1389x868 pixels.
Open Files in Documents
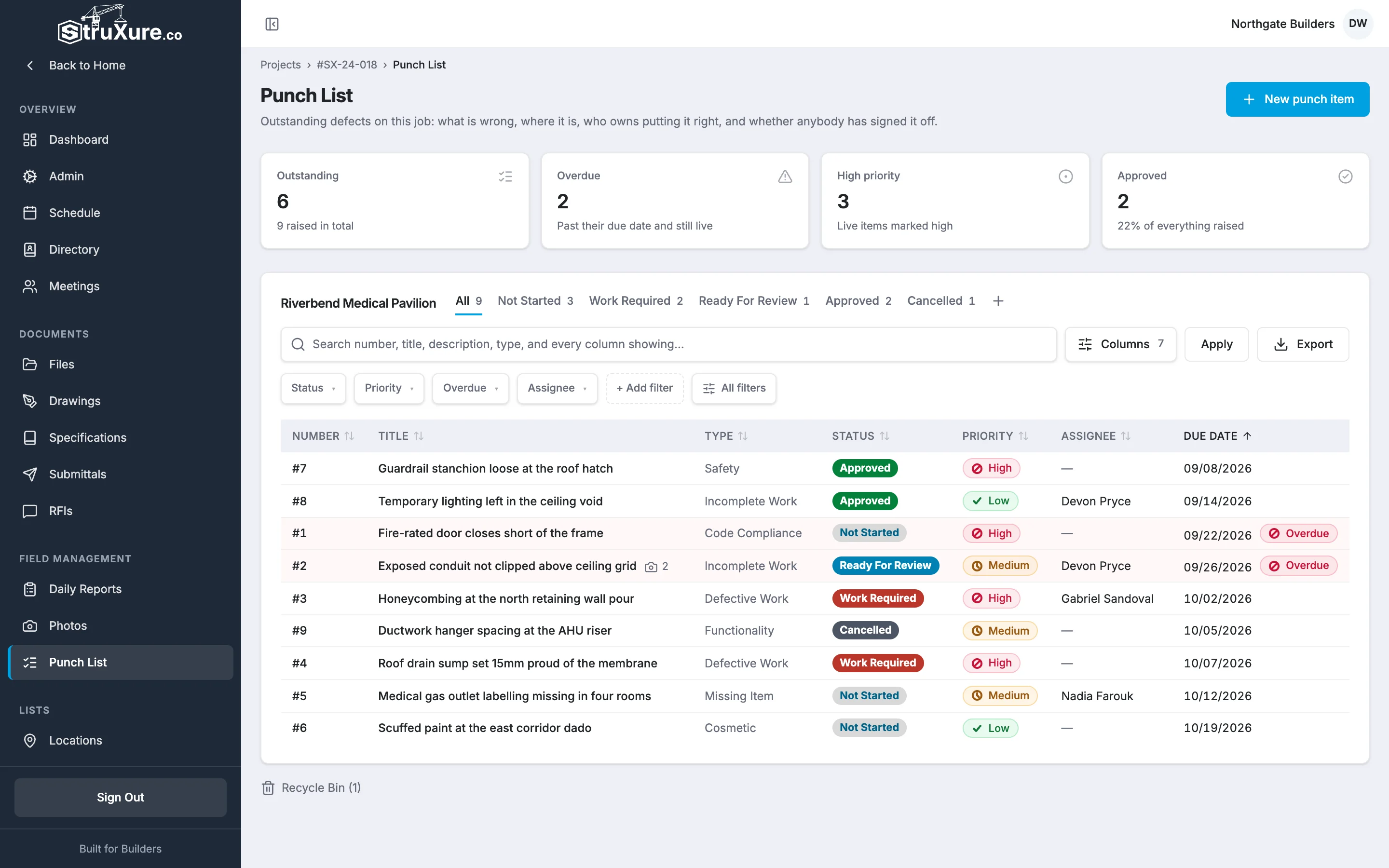121,364
